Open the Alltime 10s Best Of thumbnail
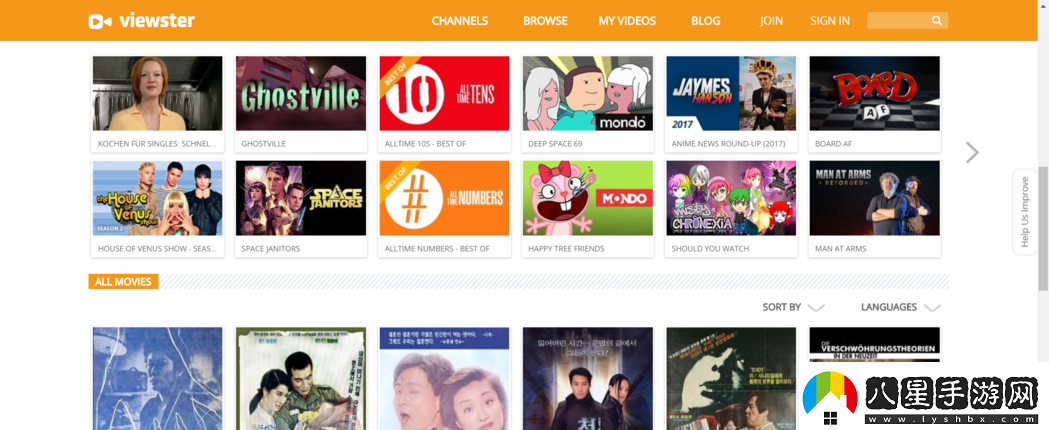Image resolution: width=1049 pixels, height=430 pixels. click(x=444, y=94)
